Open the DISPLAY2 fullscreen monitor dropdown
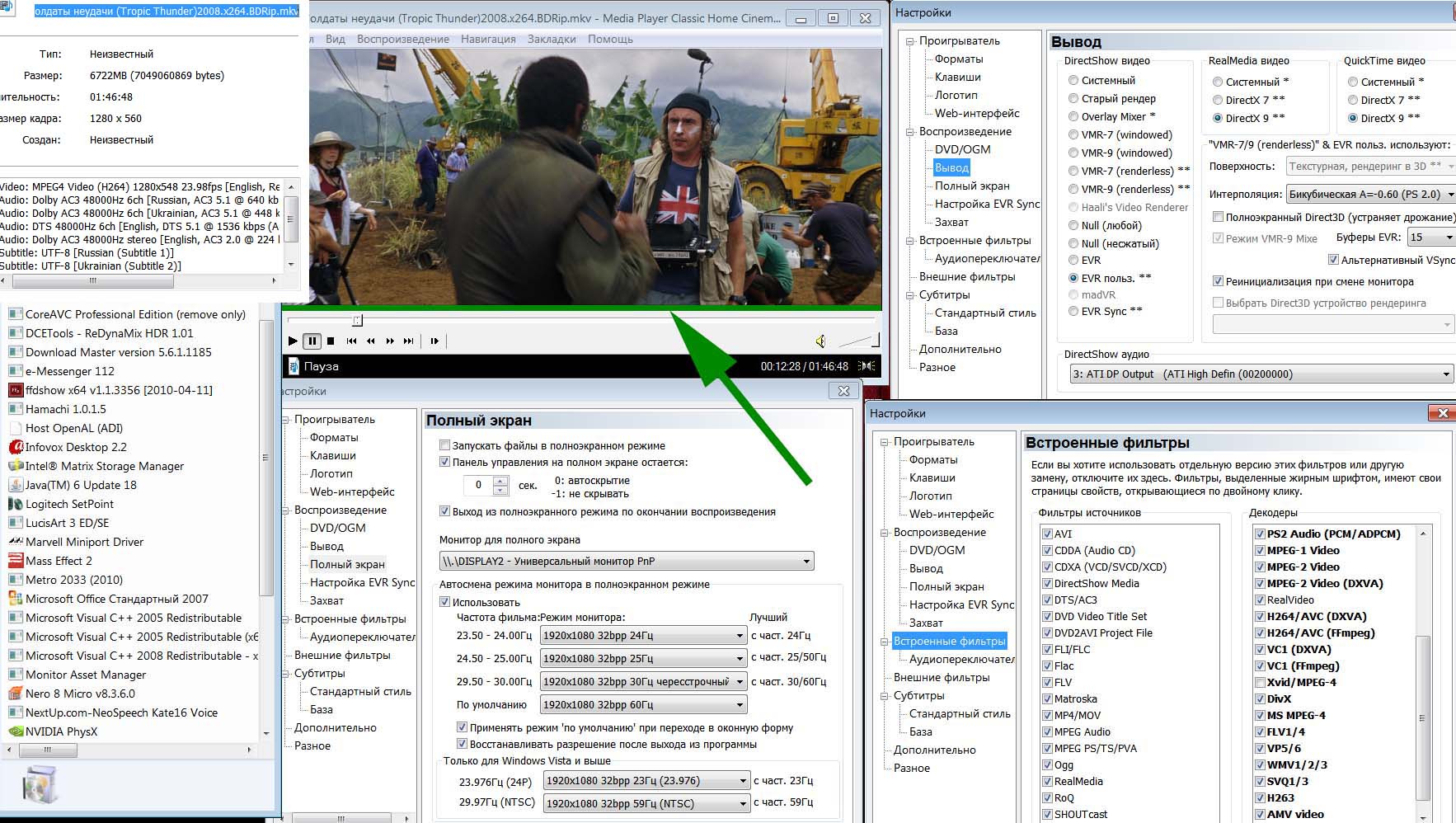Viewport: 1456px width, 823px height. point(627,561)
